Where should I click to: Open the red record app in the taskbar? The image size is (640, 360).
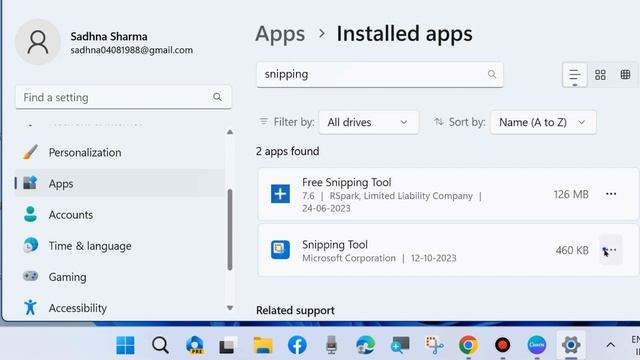pyautogui.click(x=502, y=345)
